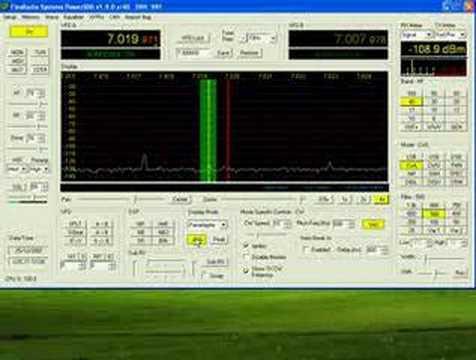The height and width of the screenshot is (360, 476).
Task: Select the 1.0k filter button
Action: [411, 205]
